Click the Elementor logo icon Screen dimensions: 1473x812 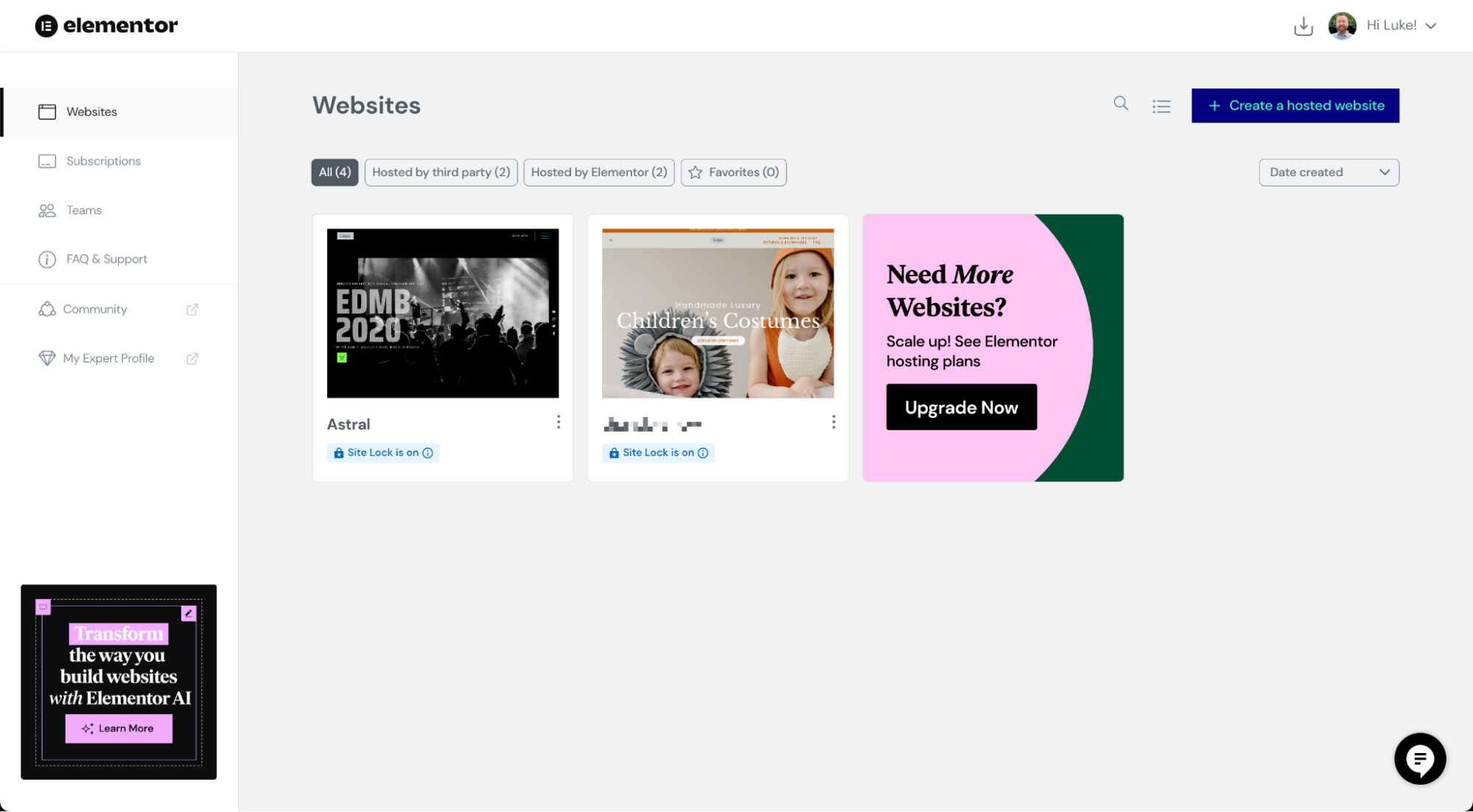tap(45, 25)
